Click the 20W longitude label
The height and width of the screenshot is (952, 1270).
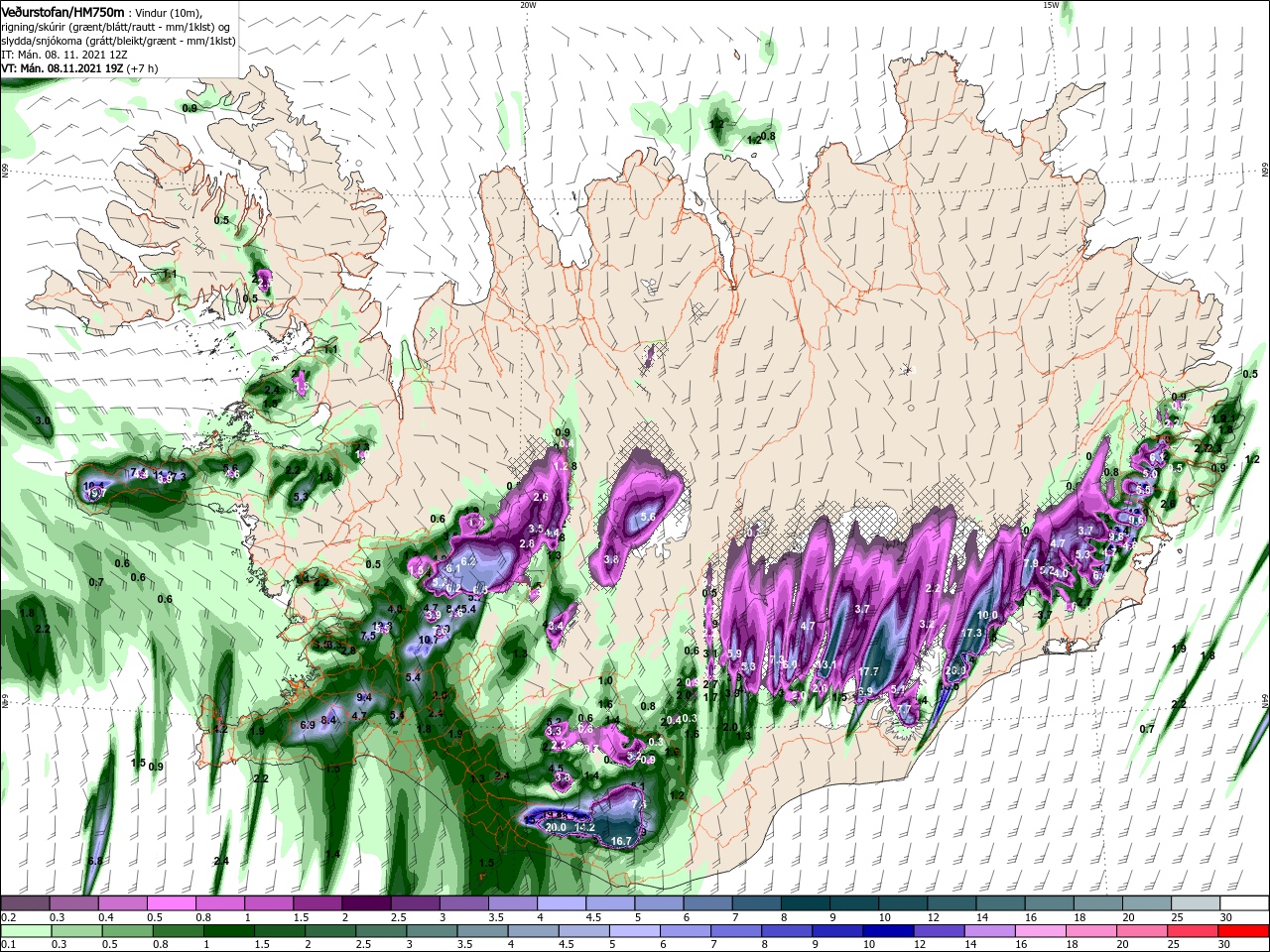tap(528, 5)
